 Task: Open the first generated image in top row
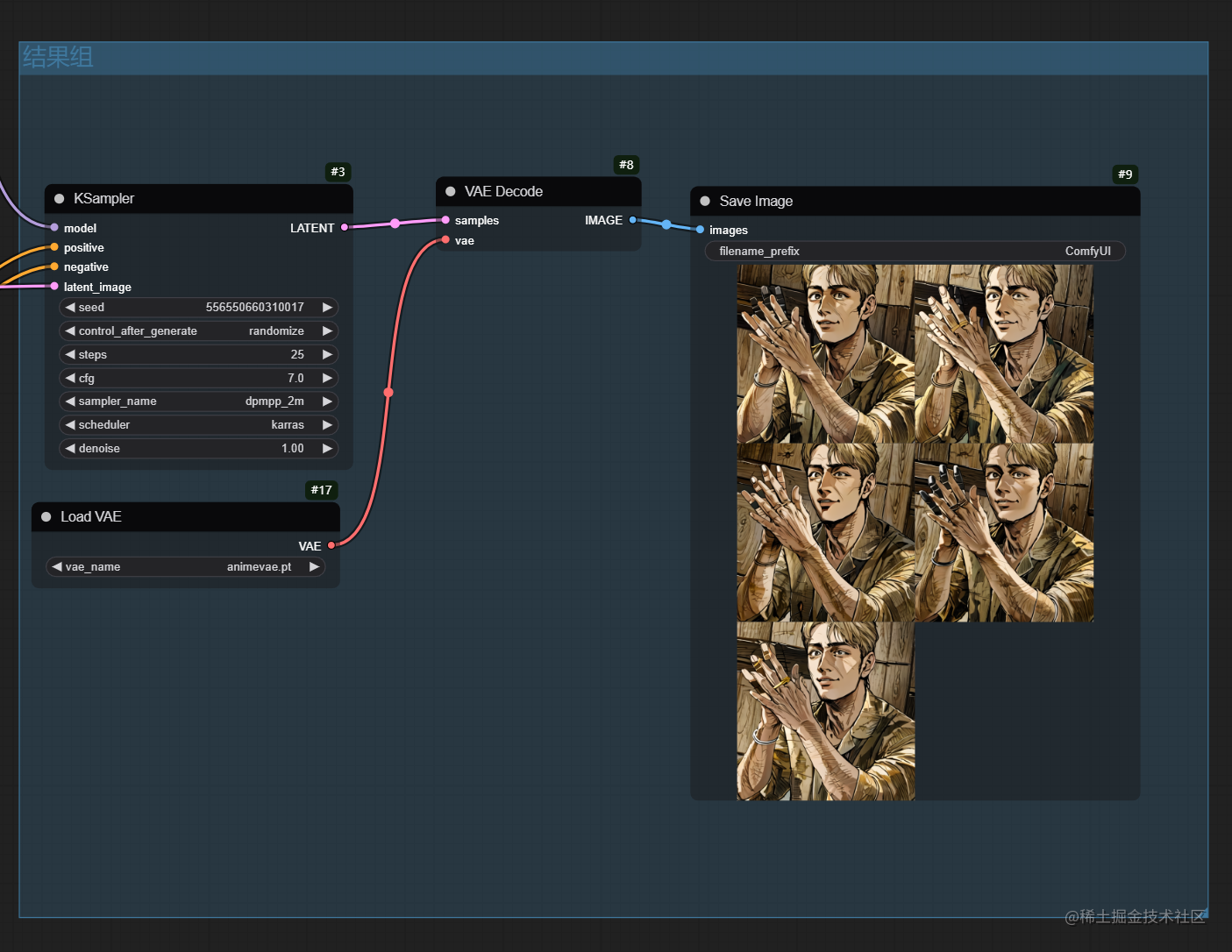pyautogui.click(x=825, y=354)
